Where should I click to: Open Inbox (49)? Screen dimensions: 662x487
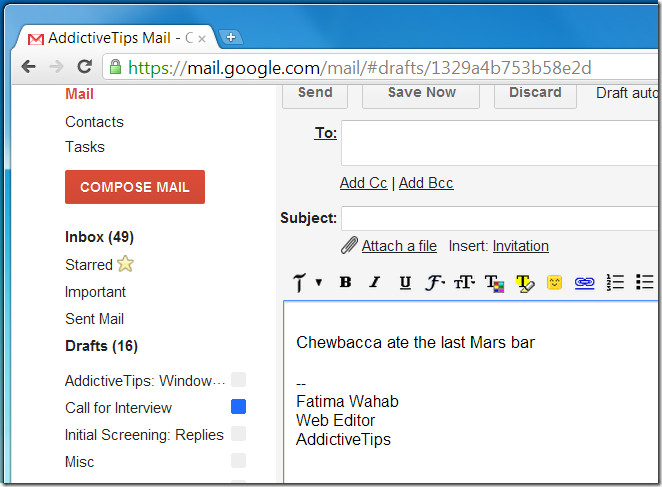(x=99, y=237)
